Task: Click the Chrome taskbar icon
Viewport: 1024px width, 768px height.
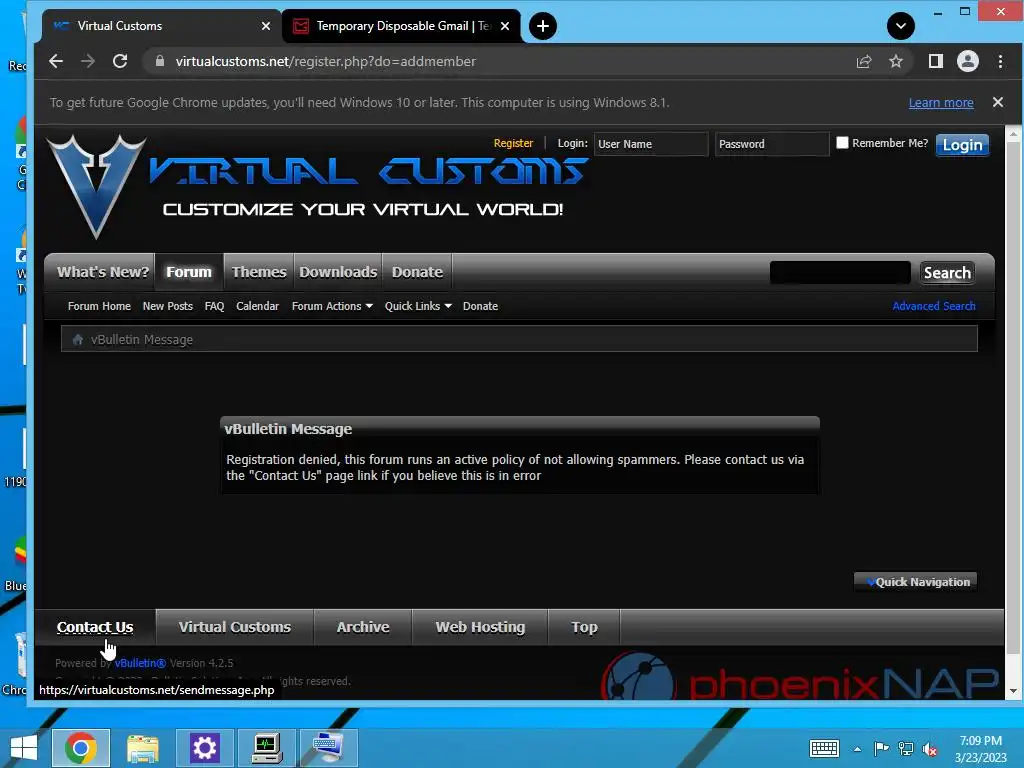Action: (x=80, y=748)
